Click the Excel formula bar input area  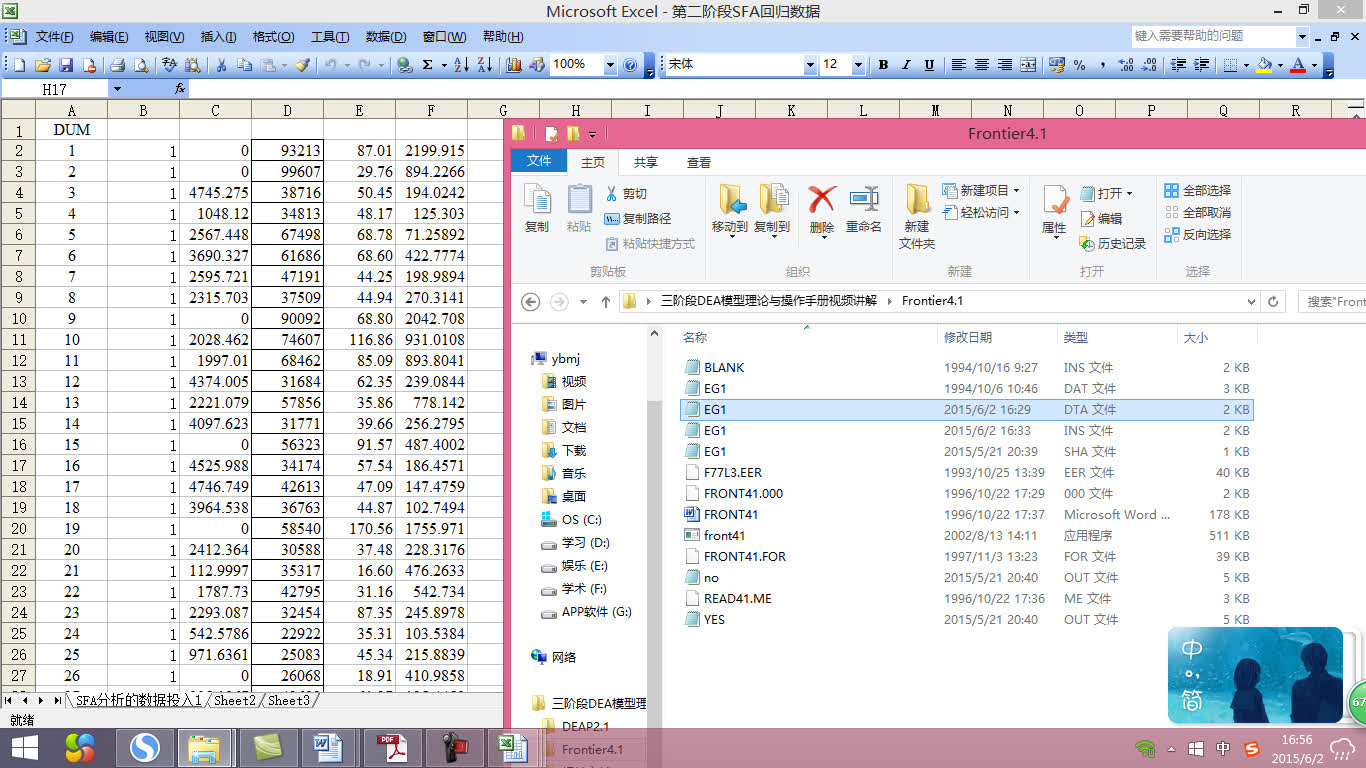pos(776,89)
